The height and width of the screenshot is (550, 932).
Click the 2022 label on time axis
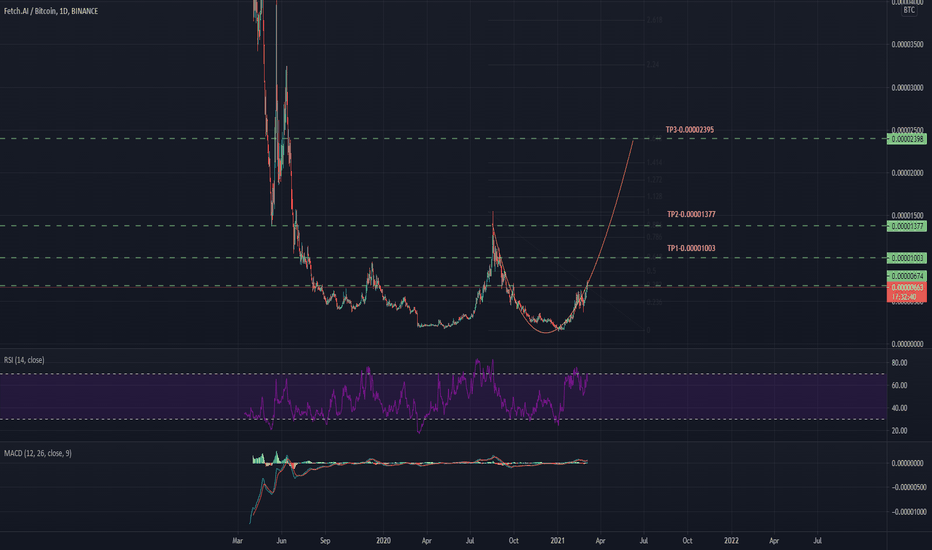731,540
